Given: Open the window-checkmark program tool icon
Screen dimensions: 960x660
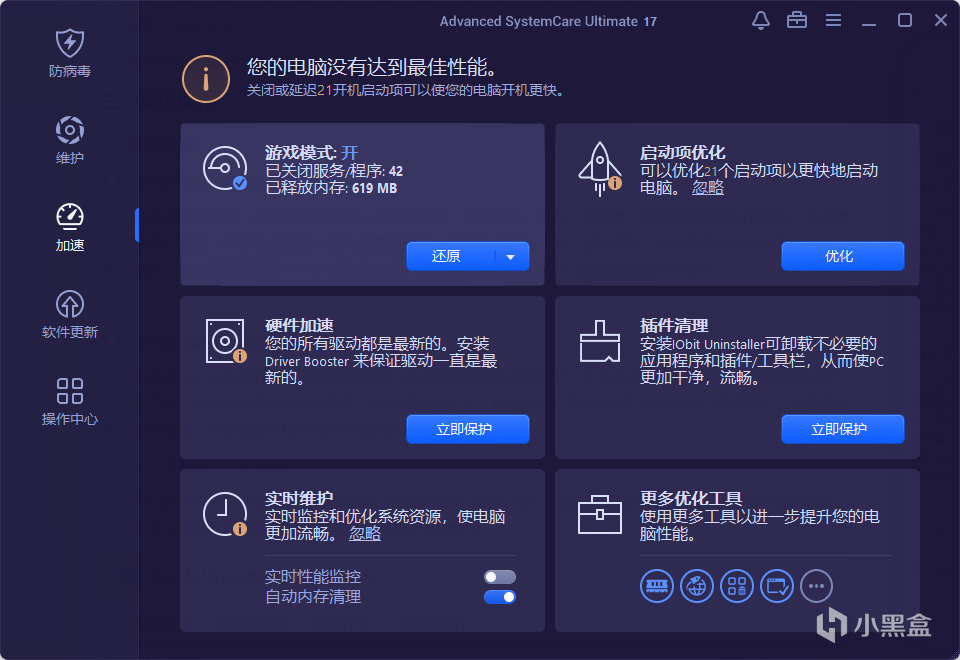Looking at the screenshot, I should pyautogui.click(x=776, y=586).
